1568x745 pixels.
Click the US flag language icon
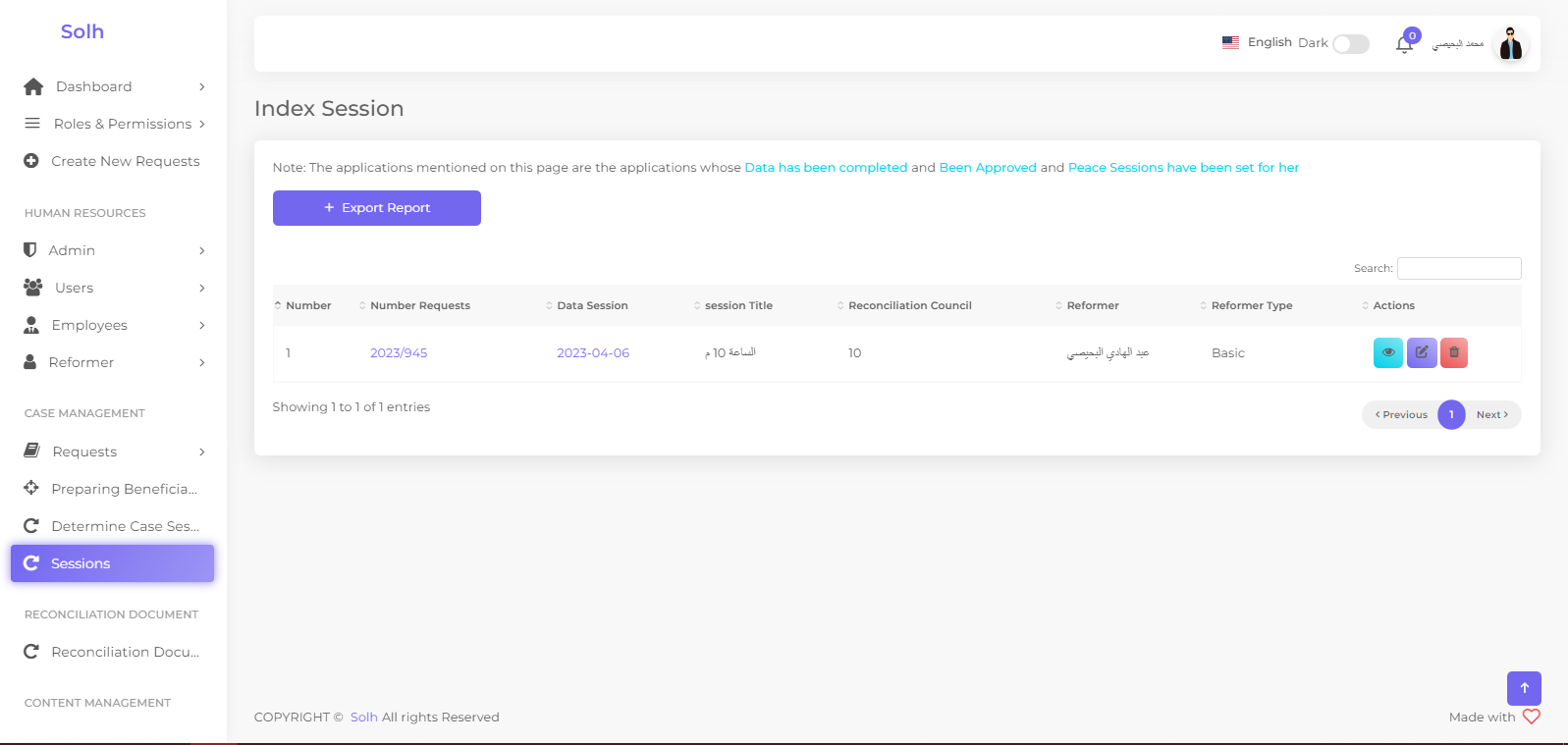[1230, 42]
